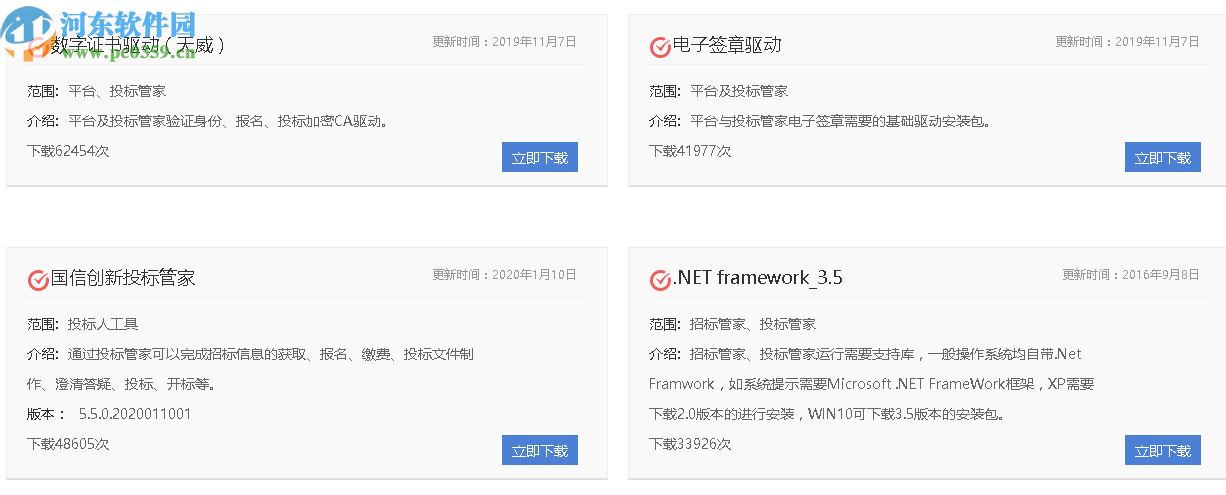Click the scope text 招标管家、投标管家
1226x495 pixels.
click(x=753, y=324)
